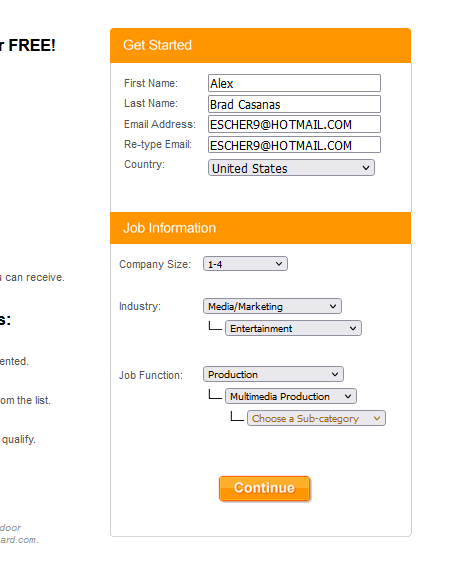Open the Multimedia Production dropdown
The image size is (458, 579).
pos(291,396)
